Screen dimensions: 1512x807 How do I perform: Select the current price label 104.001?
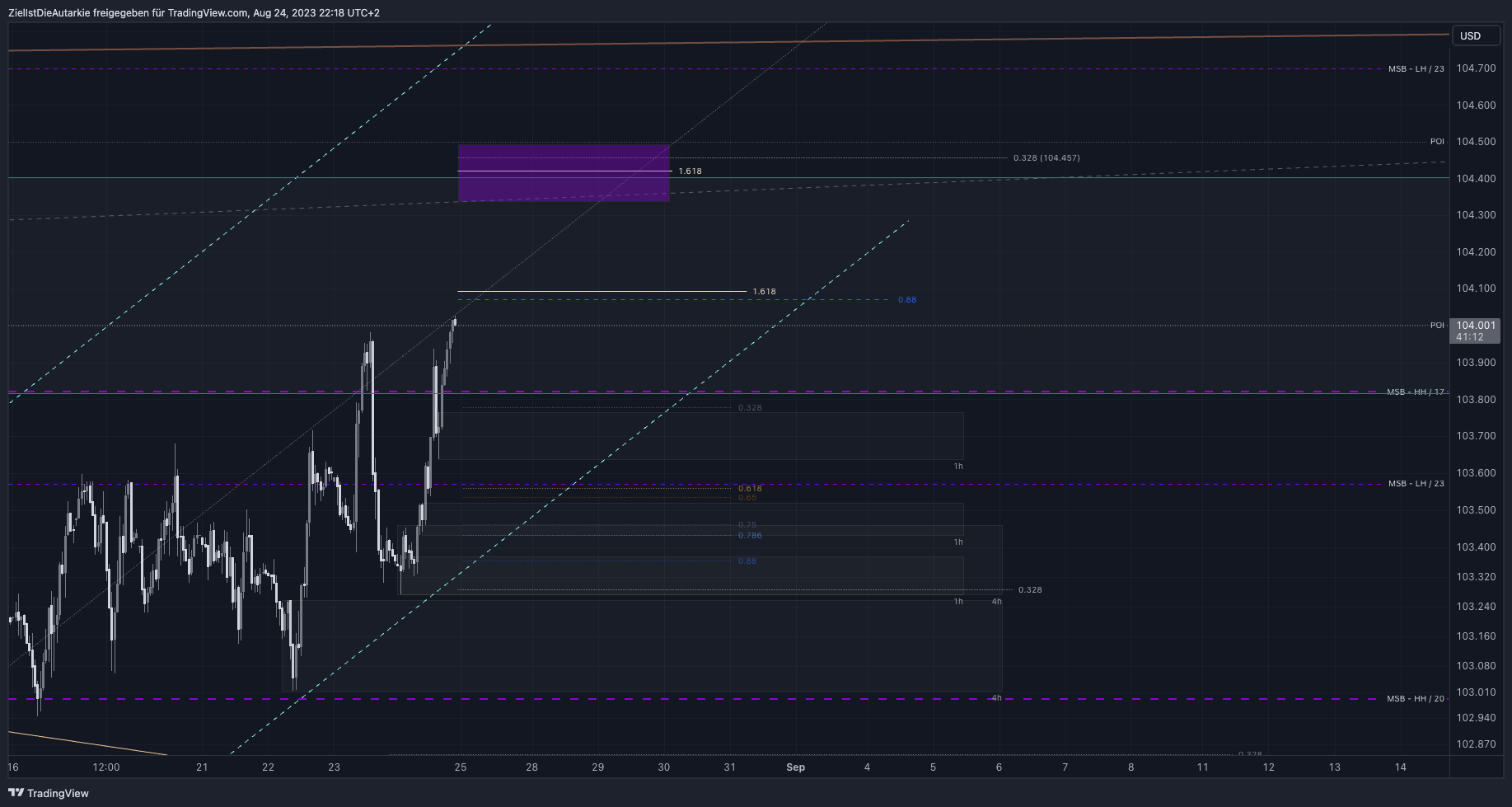(x=1475, y=326)
